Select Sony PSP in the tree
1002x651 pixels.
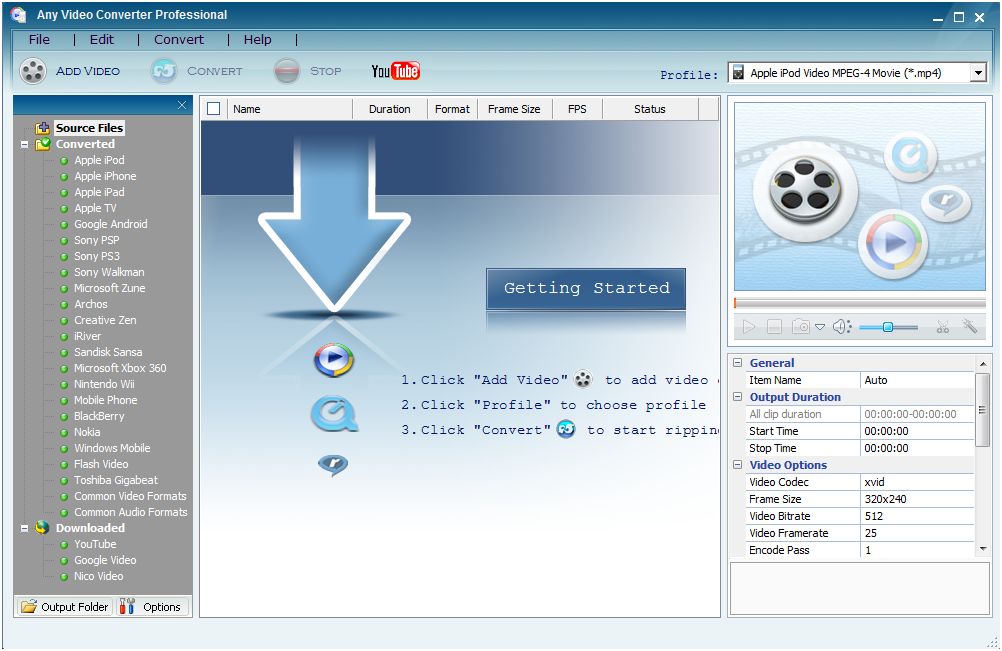coord(96,240)
